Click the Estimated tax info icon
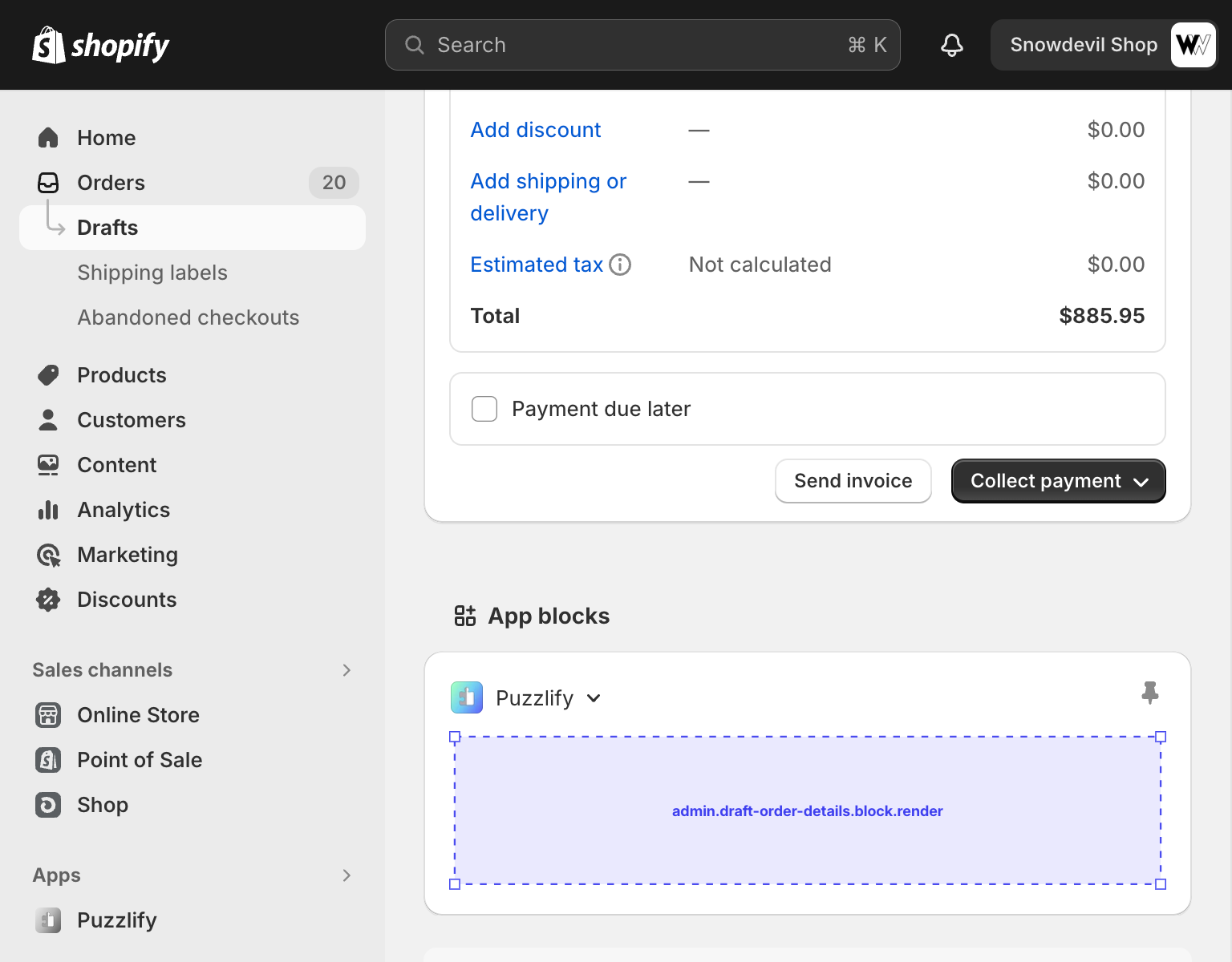This screenshot has height=962, width=1232. coord(620,265)
